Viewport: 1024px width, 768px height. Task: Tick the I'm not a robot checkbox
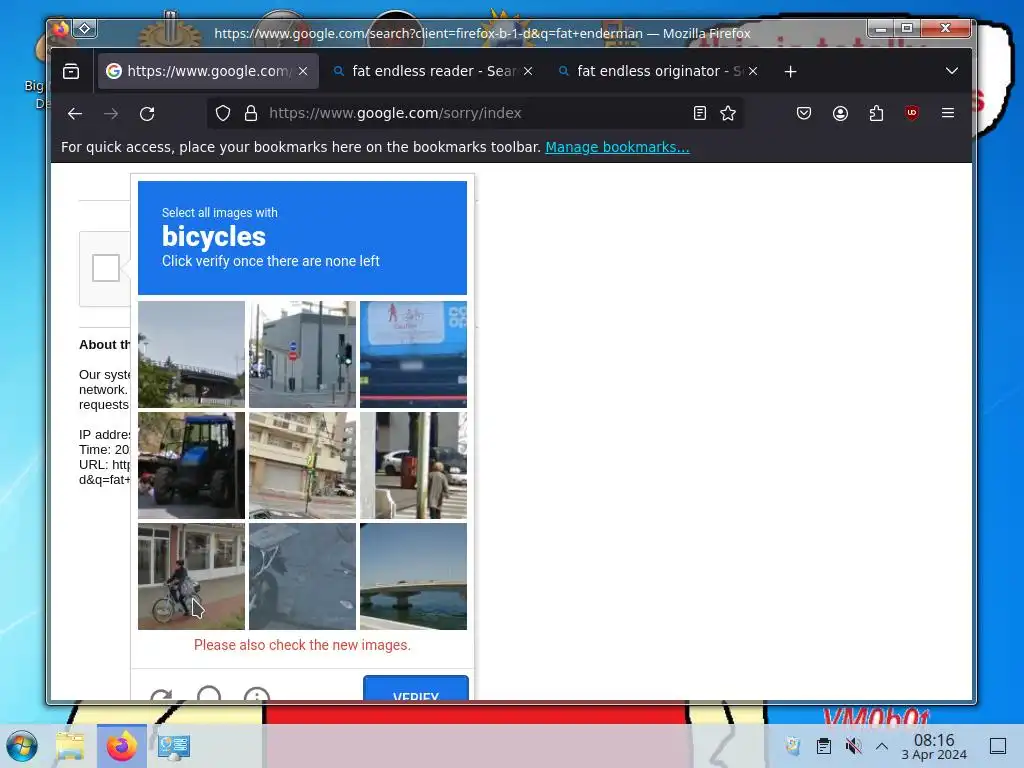(106, 268)
